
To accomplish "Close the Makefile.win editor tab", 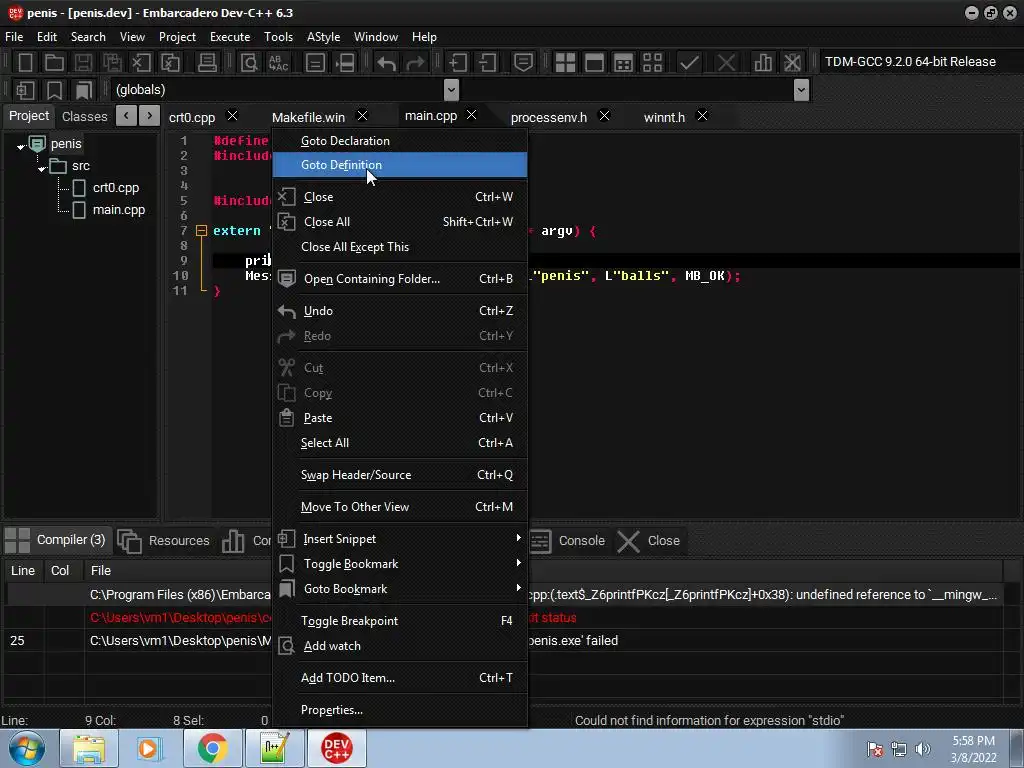I will coord(362,116).
